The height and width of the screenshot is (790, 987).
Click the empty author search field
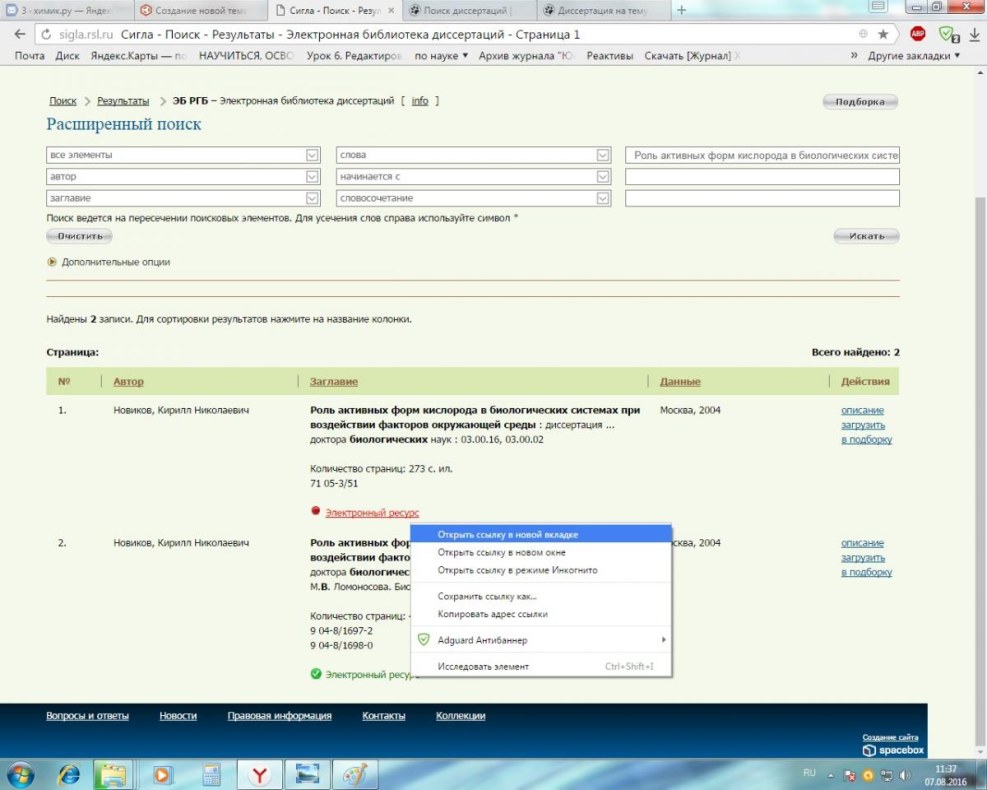point(762,177)
